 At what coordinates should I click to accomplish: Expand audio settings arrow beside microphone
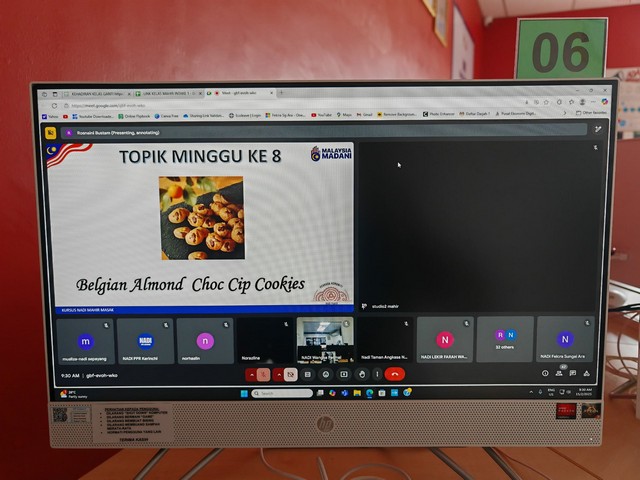pyautogui.click(x=250, y=374)
